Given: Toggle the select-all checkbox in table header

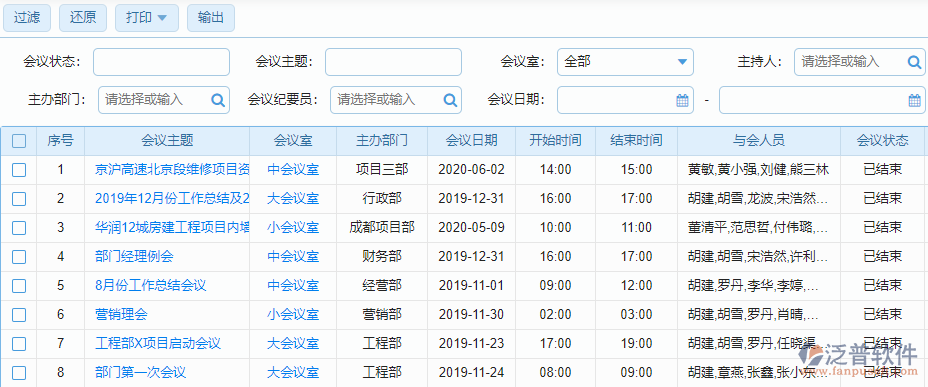Looking at the screenshot, I should (x=19, y=141).
